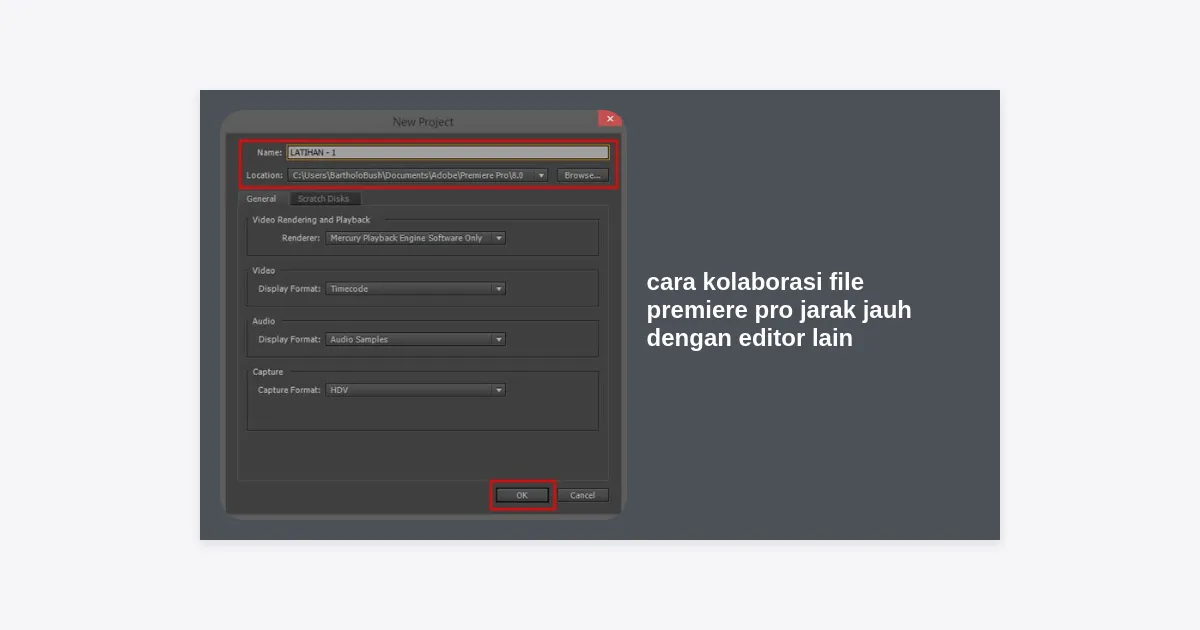
Task: Confirm the new project with OK
Action: coord(522,495)
